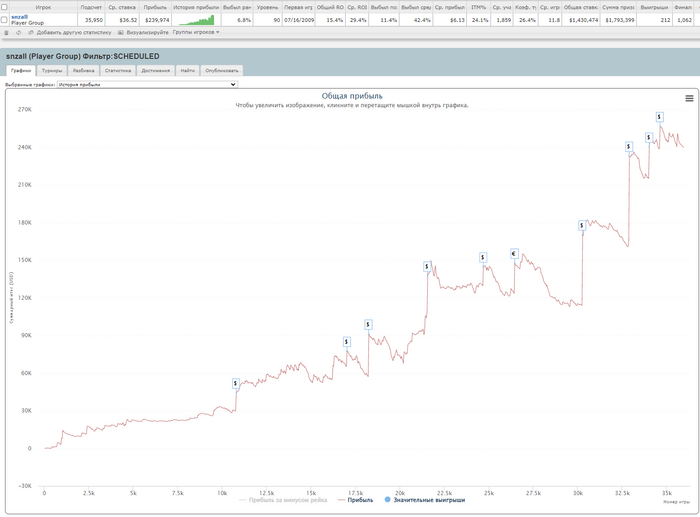This screenshot has height=517, width=700.
Task: Click the first game date 07/16/2009
Action: click(x=299, y=20)
